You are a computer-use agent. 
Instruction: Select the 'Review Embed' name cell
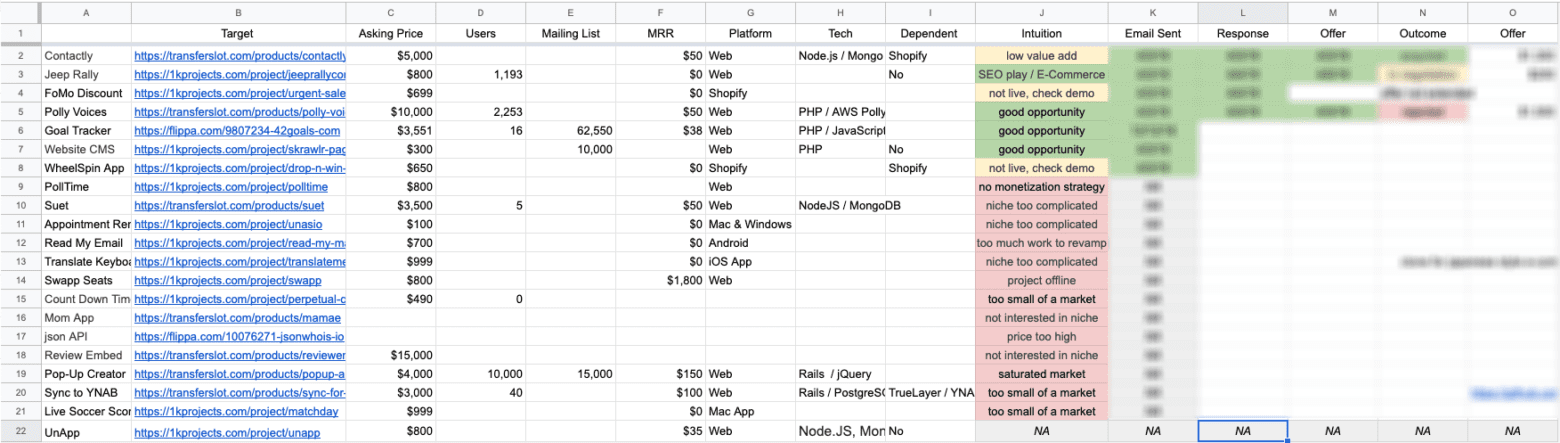click(86, 356)
